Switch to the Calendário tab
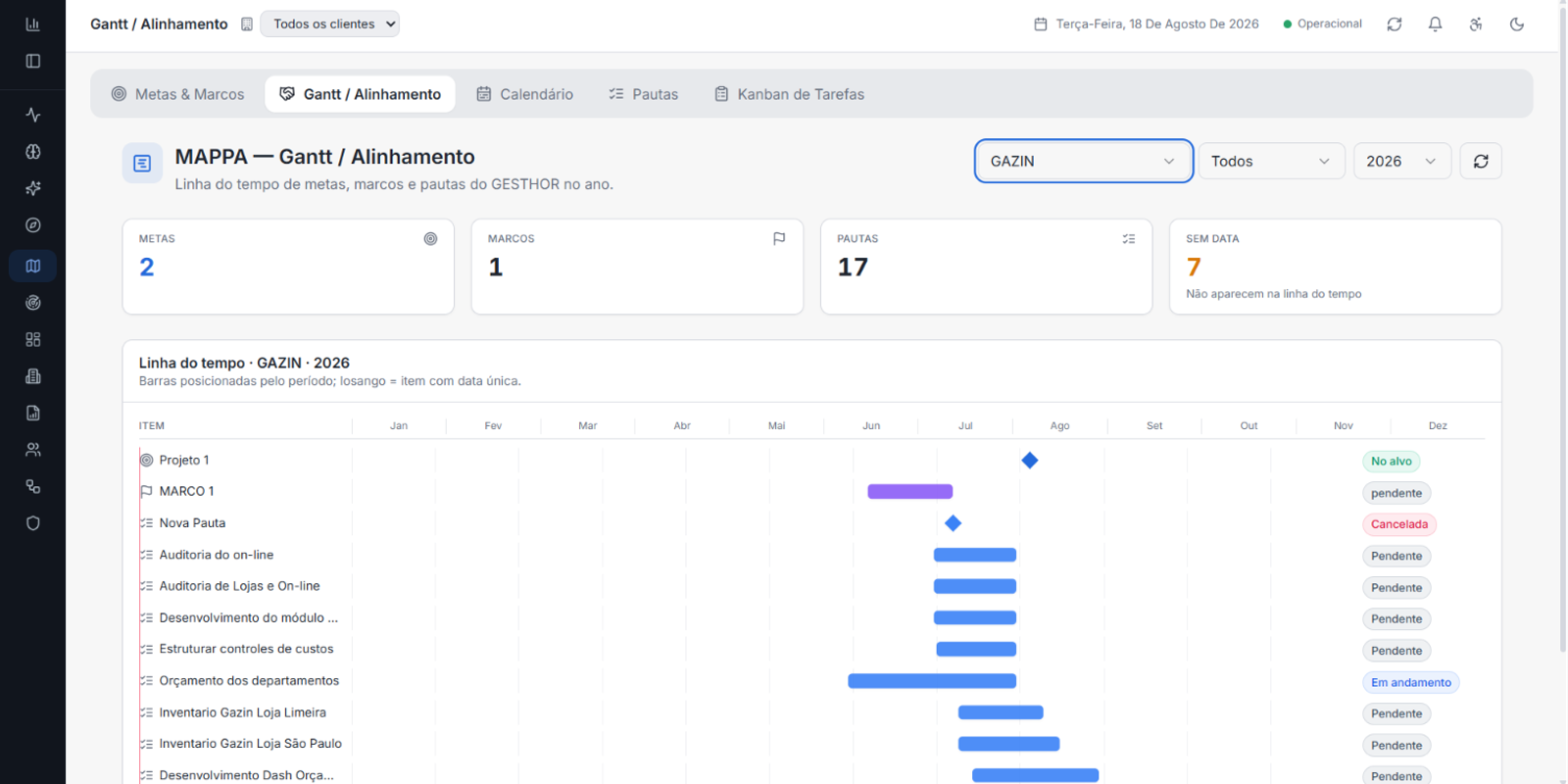Screen dimensions: 1568x784 coord(524,94)
